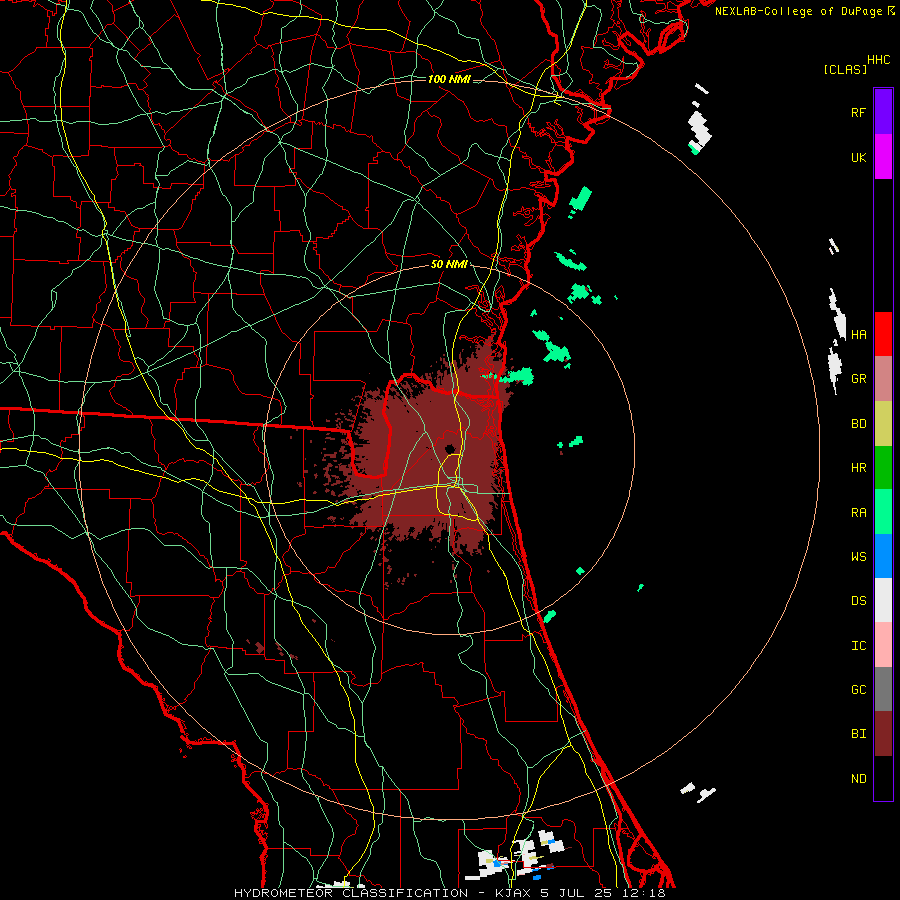Click the 50 NMI range ring label

[449, 265]
